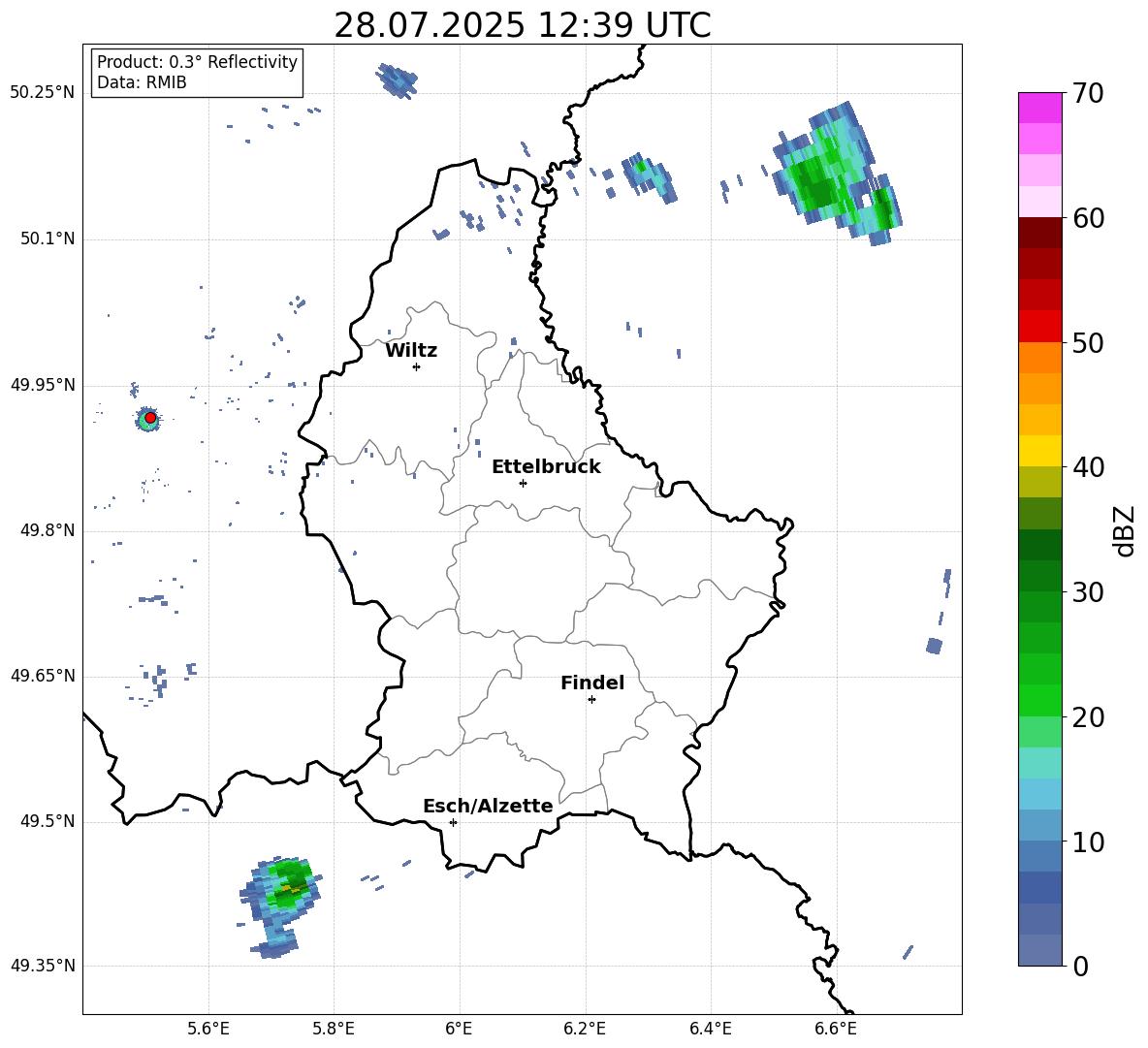Click the orange colorbar swatch just below 50
Screen dimensions: 1148x1048
[x=1039, y=357]
